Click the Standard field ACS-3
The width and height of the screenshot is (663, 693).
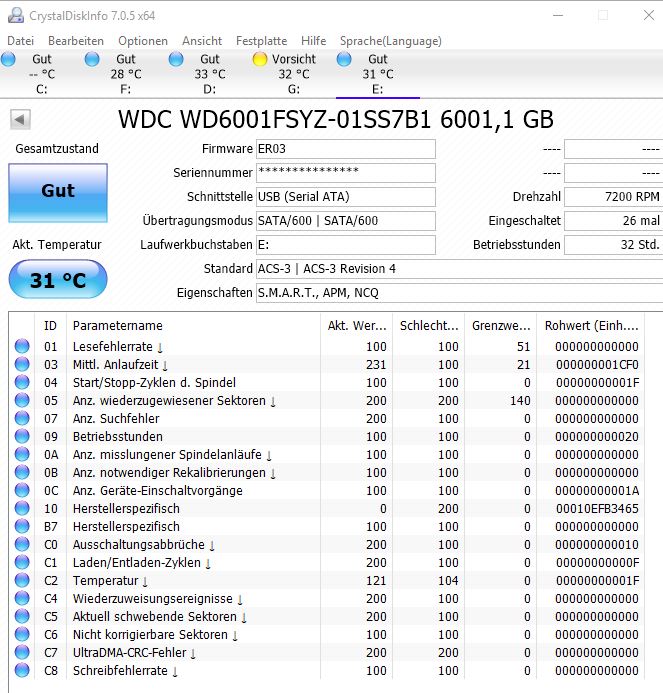tap(460, 269)
